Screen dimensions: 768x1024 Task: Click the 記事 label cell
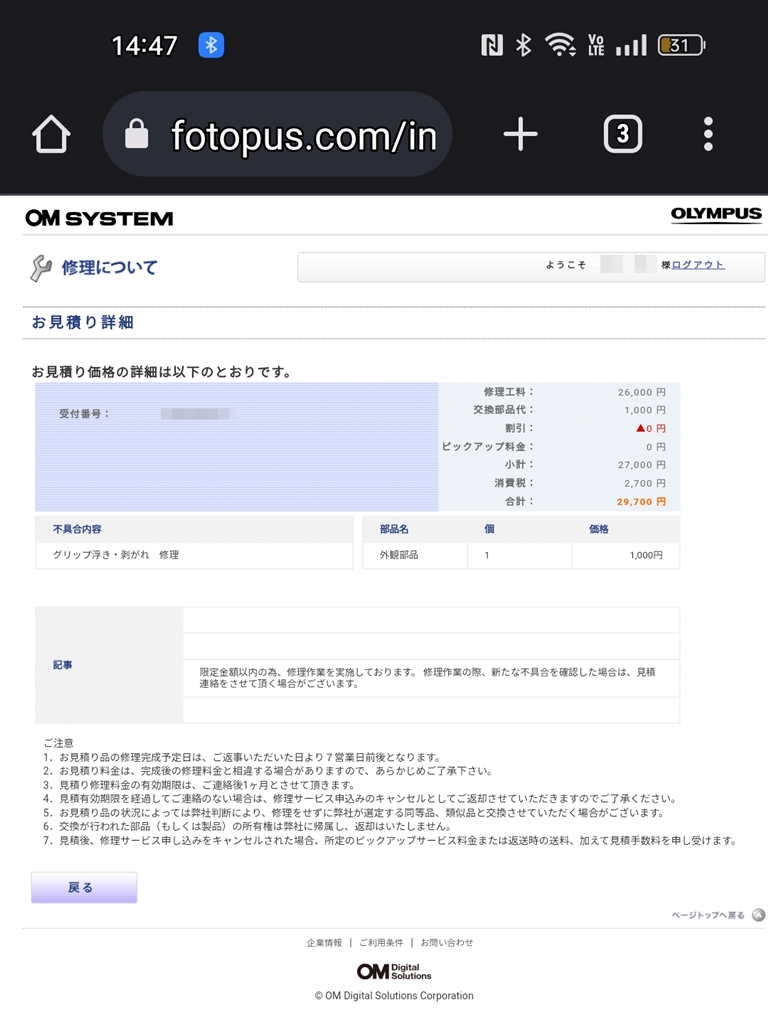pos(109,665)
